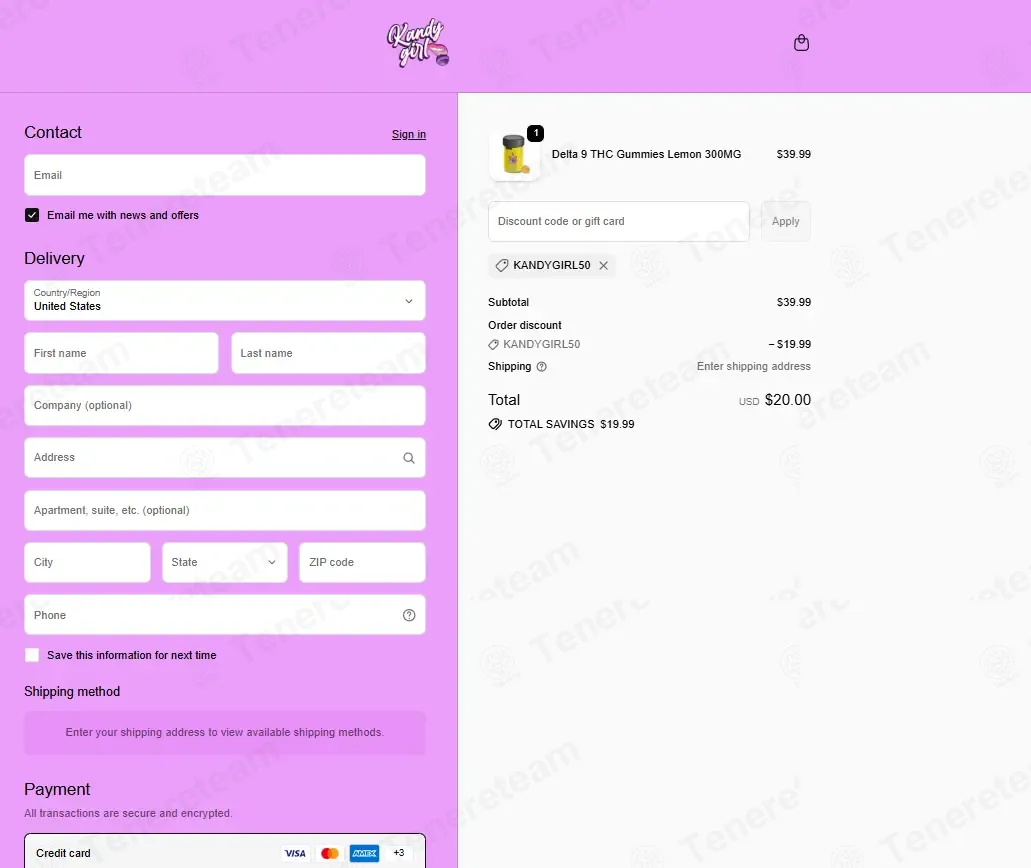The width and height of the screenshot is (1031, 868).
Task: Click the order discount tag icon
Action: click(x=493, y=345)
